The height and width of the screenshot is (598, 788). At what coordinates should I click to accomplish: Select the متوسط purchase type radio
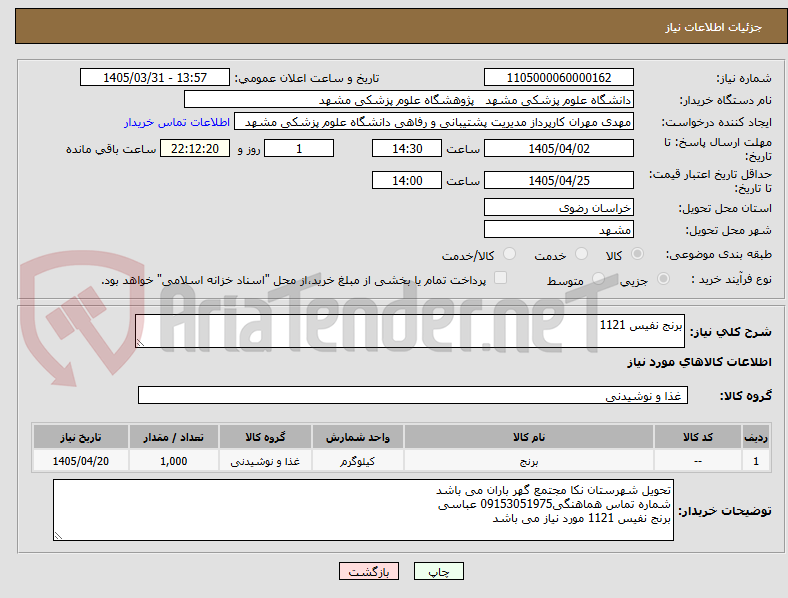pos(598,278)
